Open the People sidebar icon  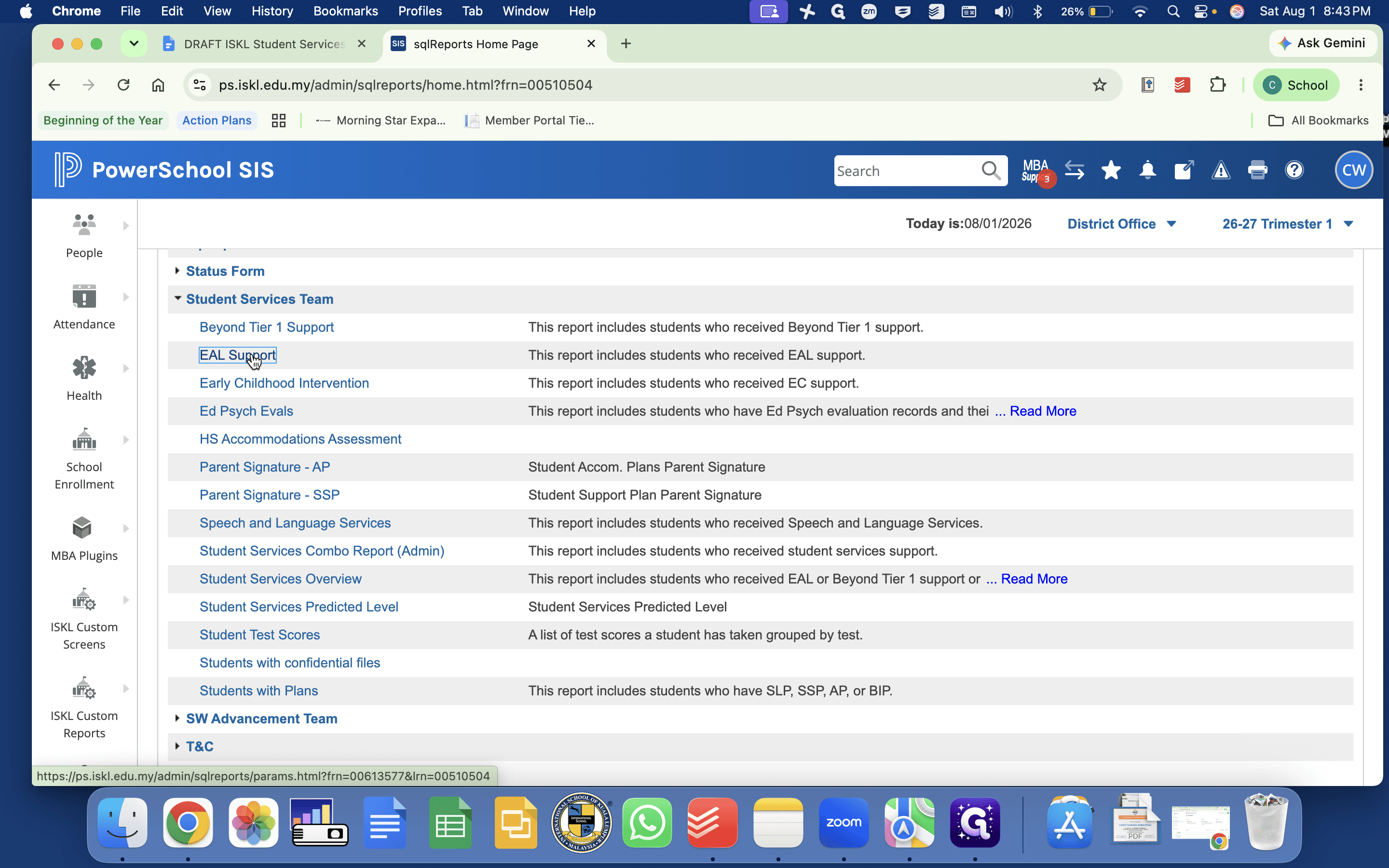tap(84, 225)
